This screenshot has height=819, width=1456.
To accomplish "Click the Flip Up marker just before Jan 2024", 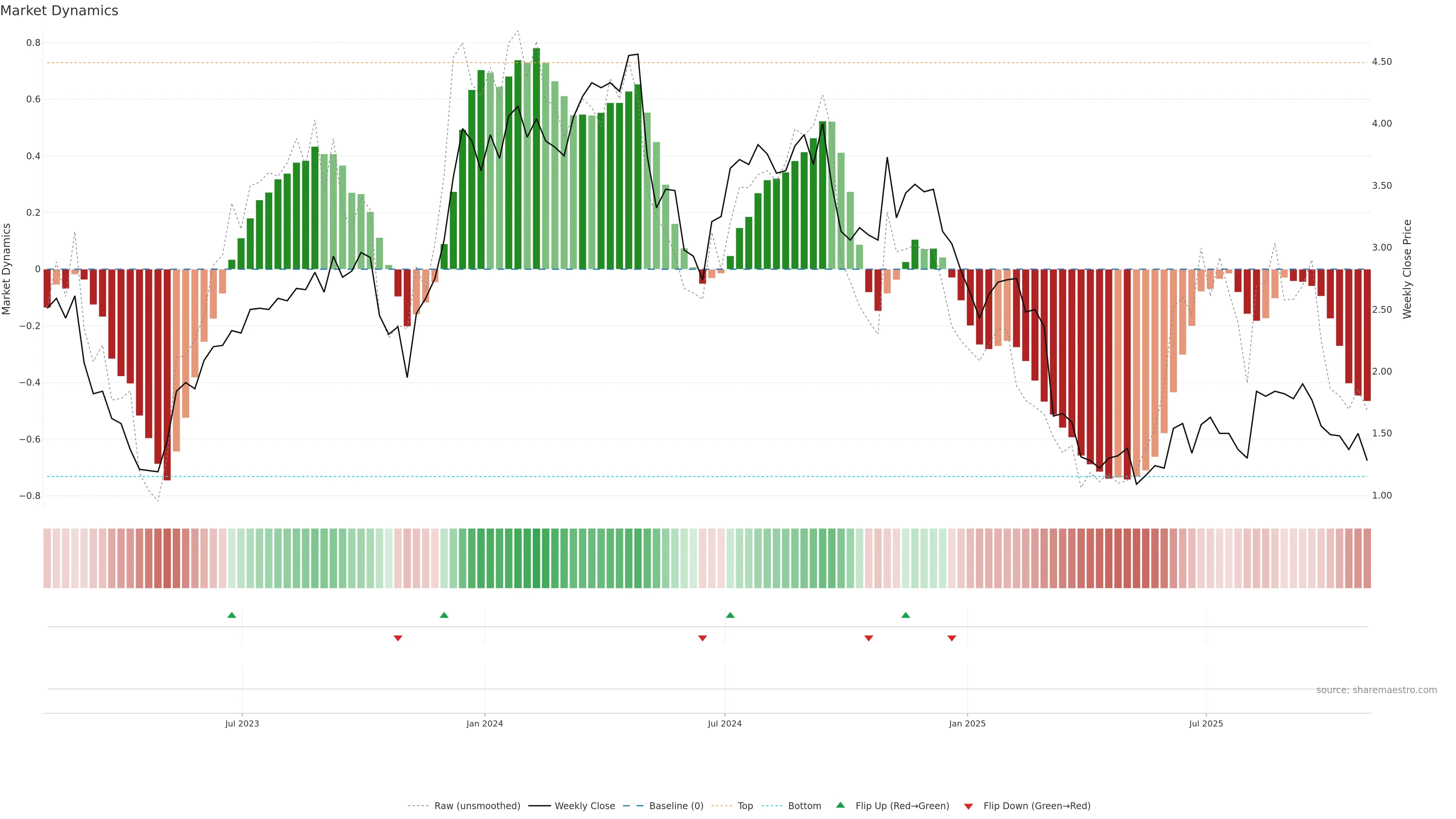I will tap(444, 615).
